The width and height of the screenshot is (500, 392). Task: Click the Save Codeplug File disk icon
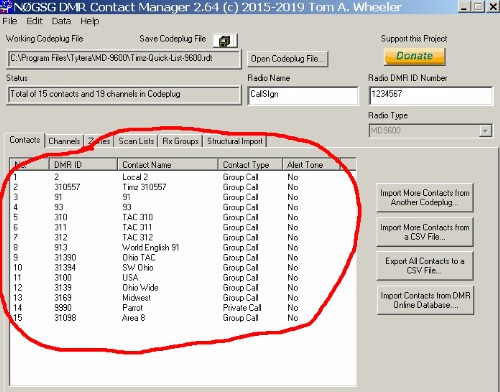(225, 41)
